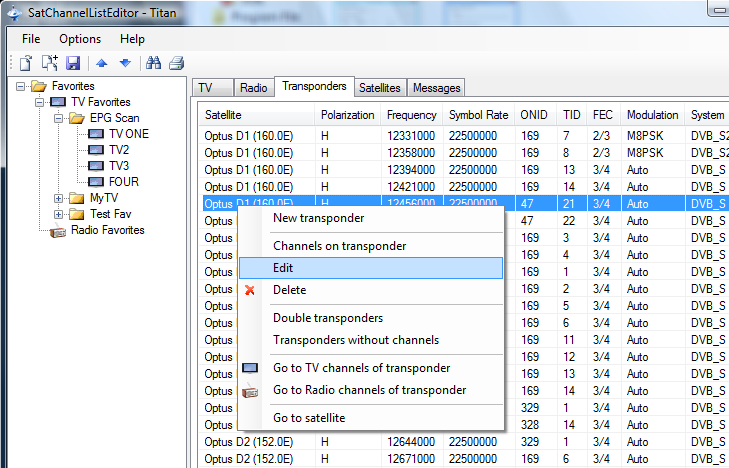Collapse the TV Favorites node
This screenshot has width=729, height=468.
[x=40, y=102]
